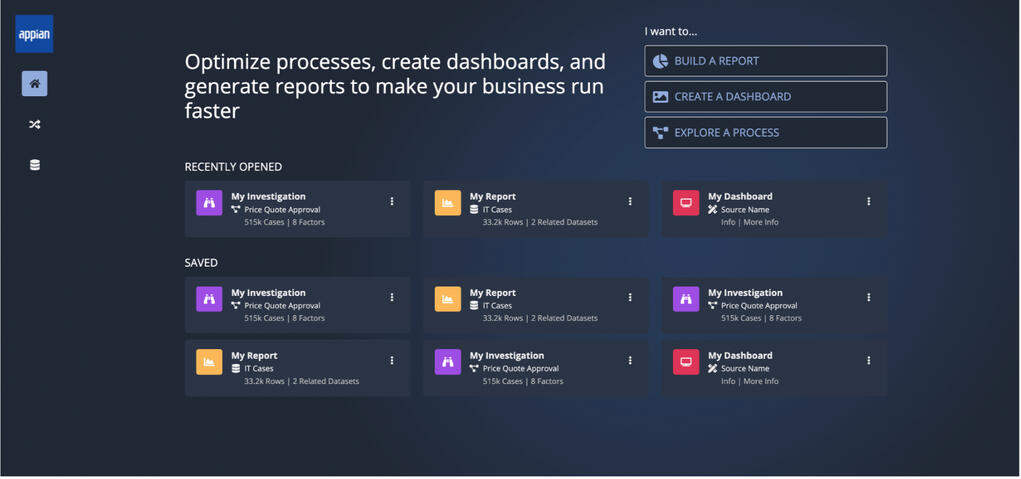
Task: Click the red monitor icon of saved My Dashboard
Action: [x=686, y=362]
